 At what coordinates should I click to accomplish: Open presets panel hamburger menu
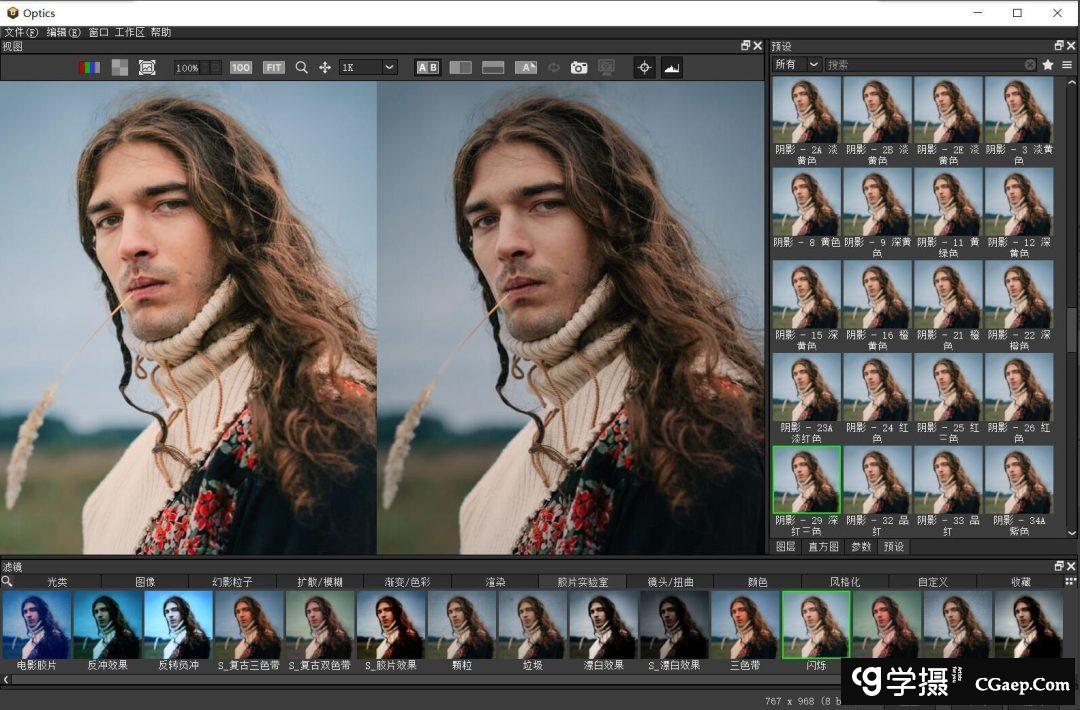click(1067, 65)
